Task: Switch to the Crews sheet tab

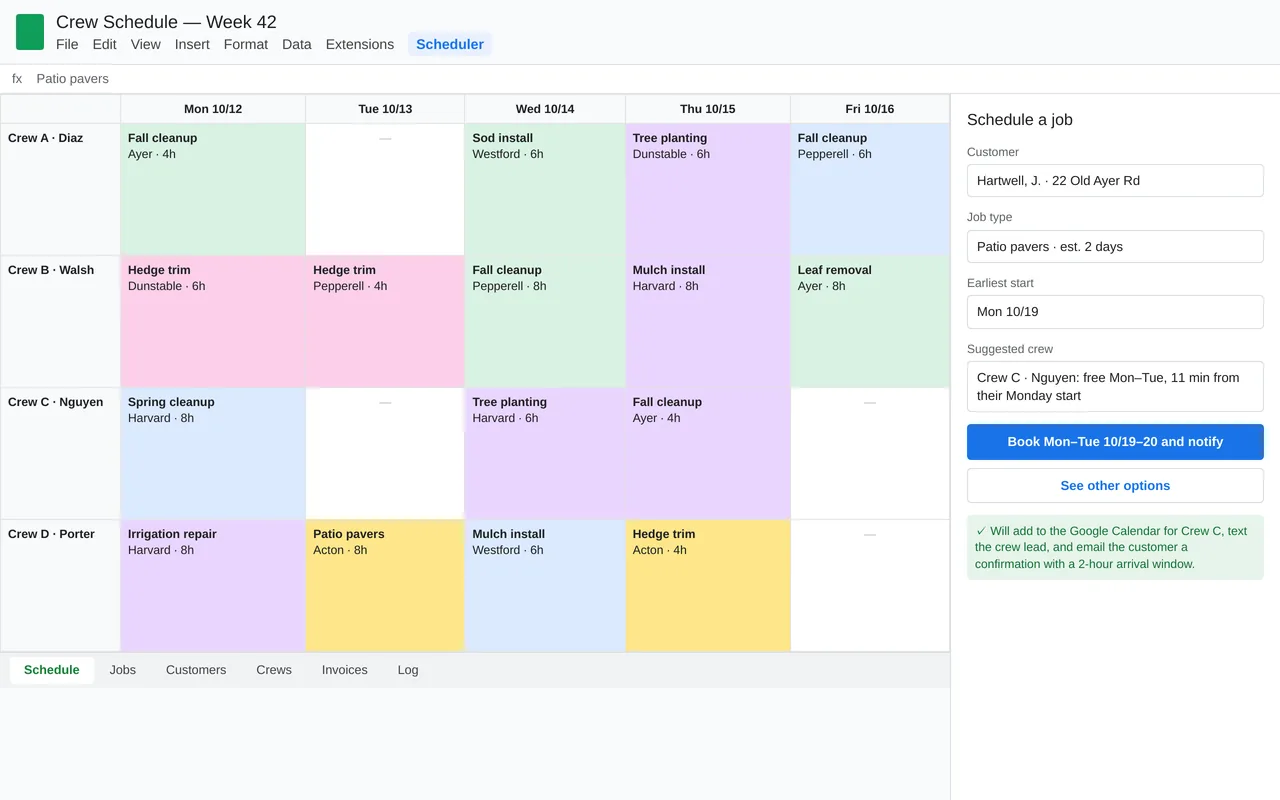Action: (274, 670)
